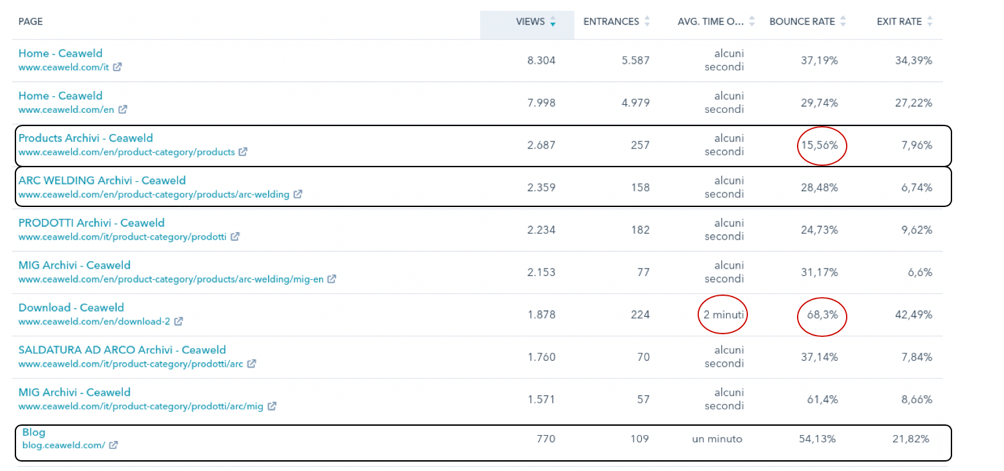
Task: Select exit rate value 21,82%
Action: click(910, 439)
